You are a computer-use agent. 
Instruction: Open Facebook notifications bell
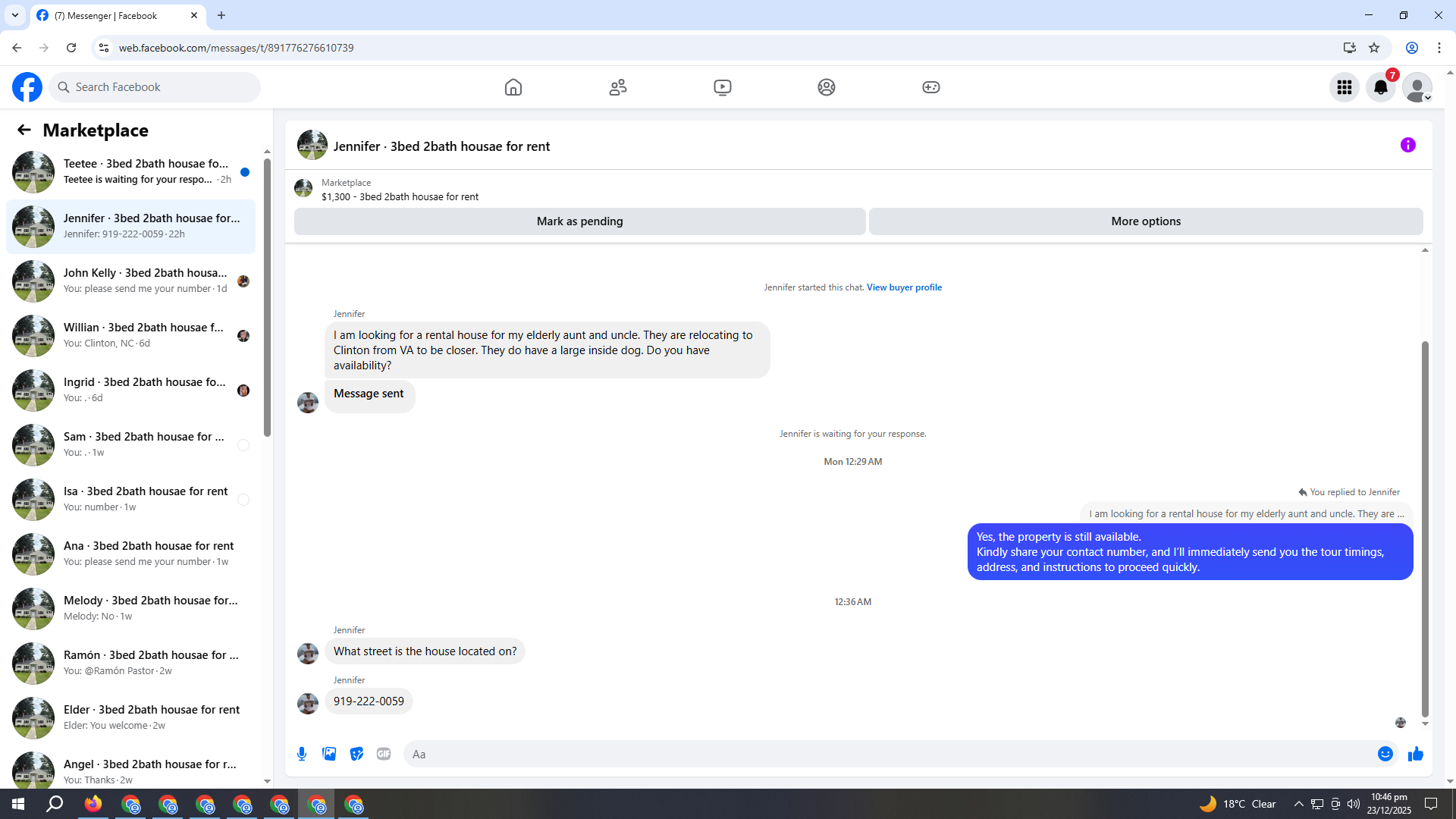pos(1380,87)
